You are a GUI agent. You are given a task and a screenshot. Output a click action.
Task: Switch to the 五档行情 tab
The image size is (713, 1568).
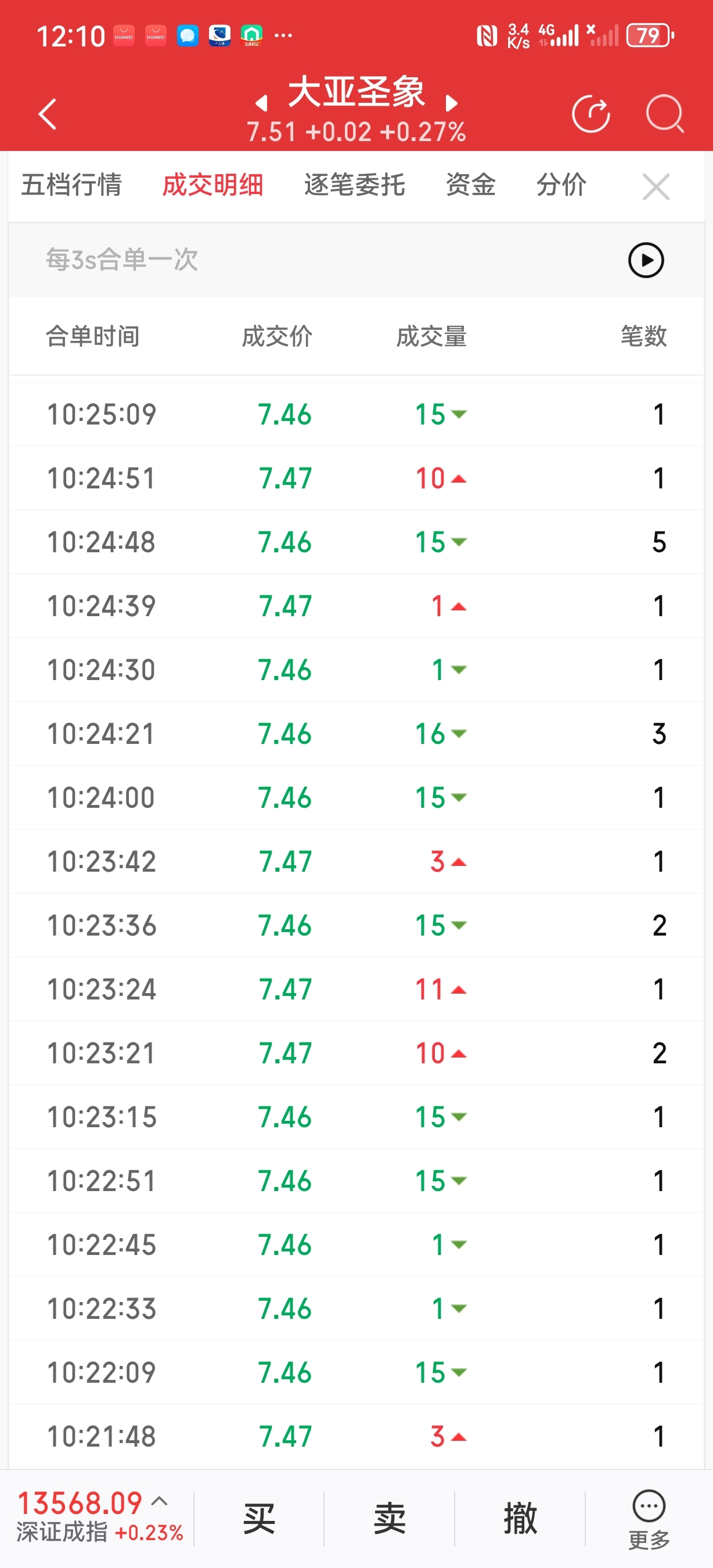point(71,185)
